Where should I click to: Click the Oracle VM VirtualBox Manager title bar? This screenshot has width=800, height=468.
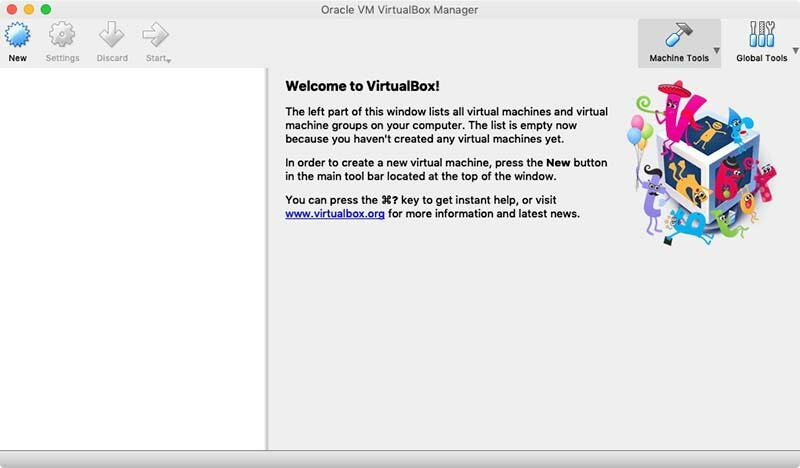400,9
